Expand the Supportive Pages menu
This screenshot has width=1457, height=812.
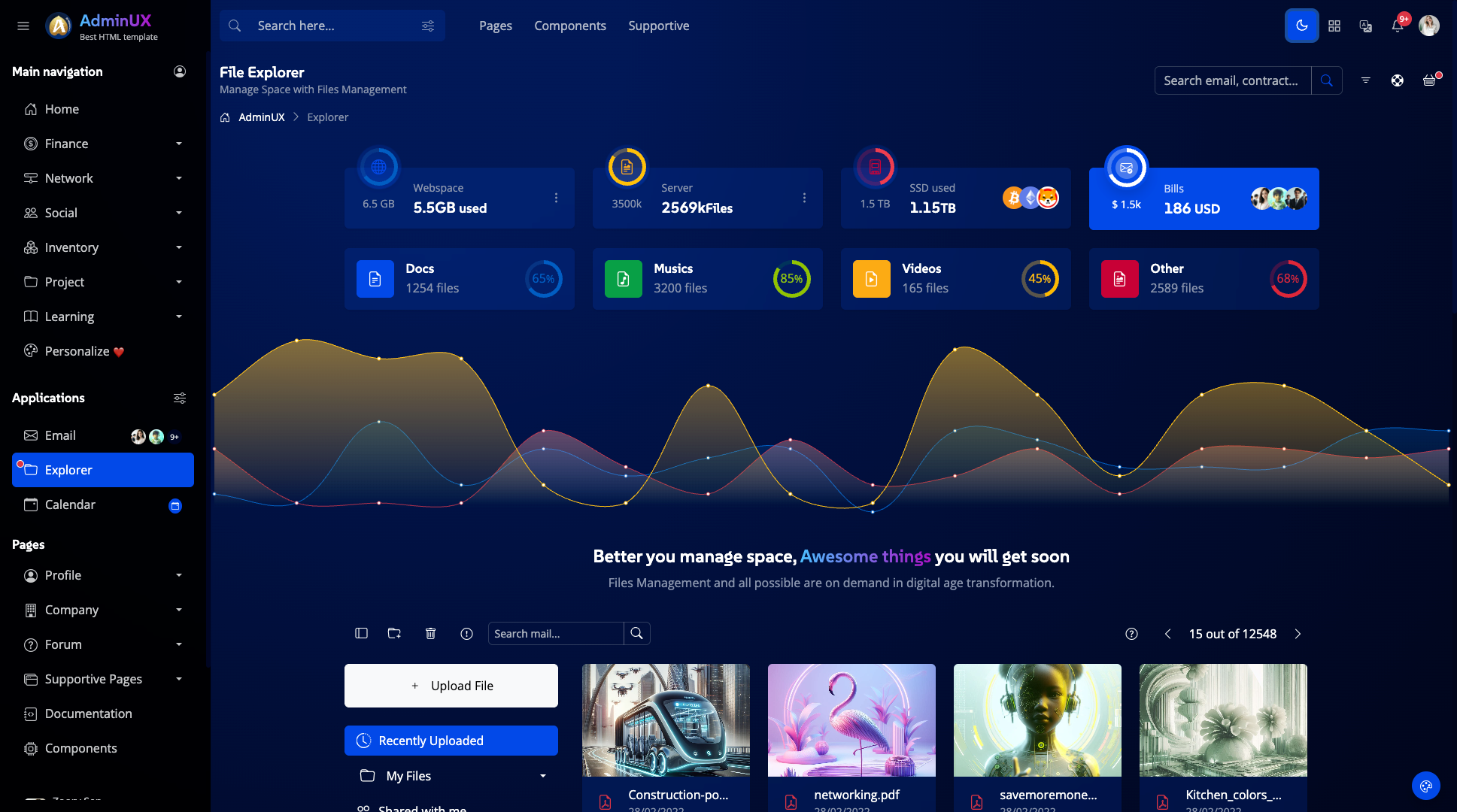click(x=102, y=679)
